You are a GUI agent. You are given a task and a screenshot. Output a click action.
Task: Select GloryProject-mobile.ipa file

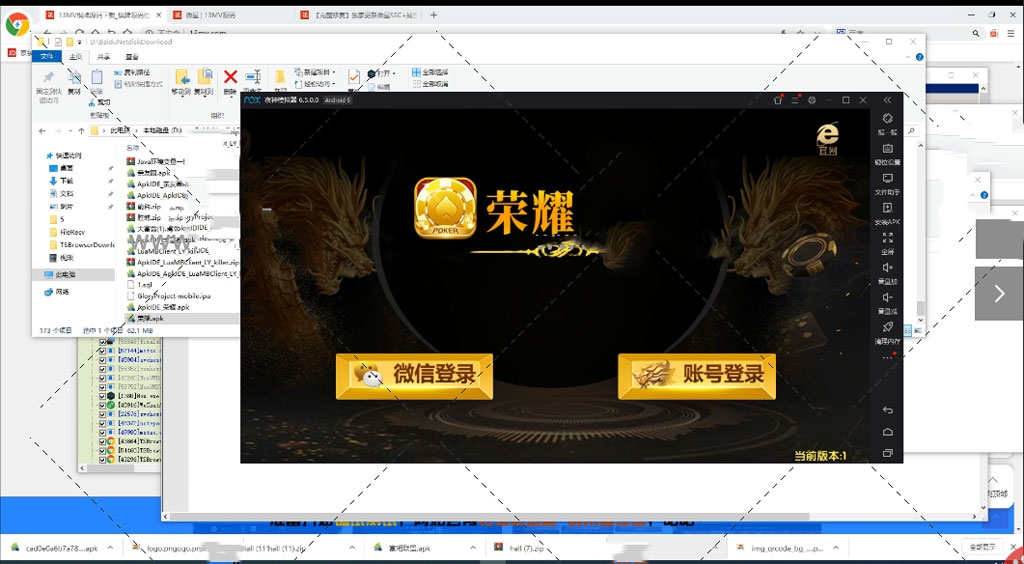click(x=173, y=296)
